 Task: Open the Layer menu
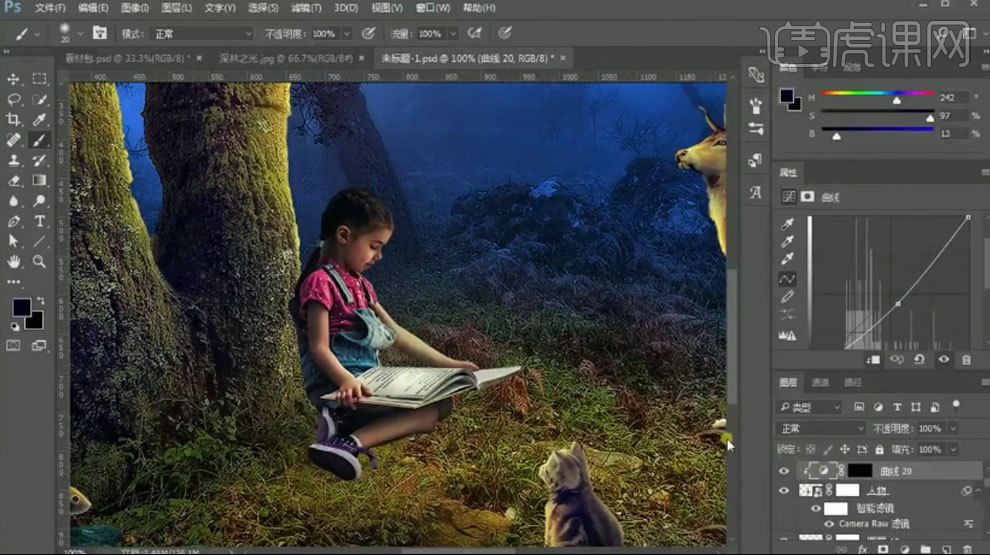[177, 8]
